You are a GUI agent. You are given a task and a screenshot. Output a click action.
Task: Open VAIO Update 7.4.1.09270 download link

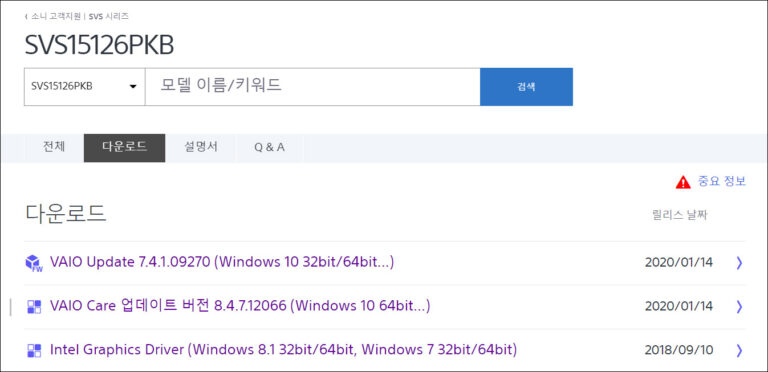tap(222, 262)
